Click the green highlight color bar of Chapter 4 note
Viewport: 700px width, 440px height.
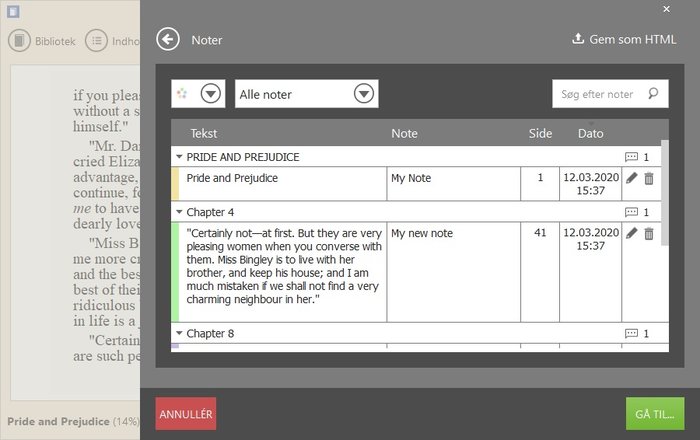click(x=175, y=272)
